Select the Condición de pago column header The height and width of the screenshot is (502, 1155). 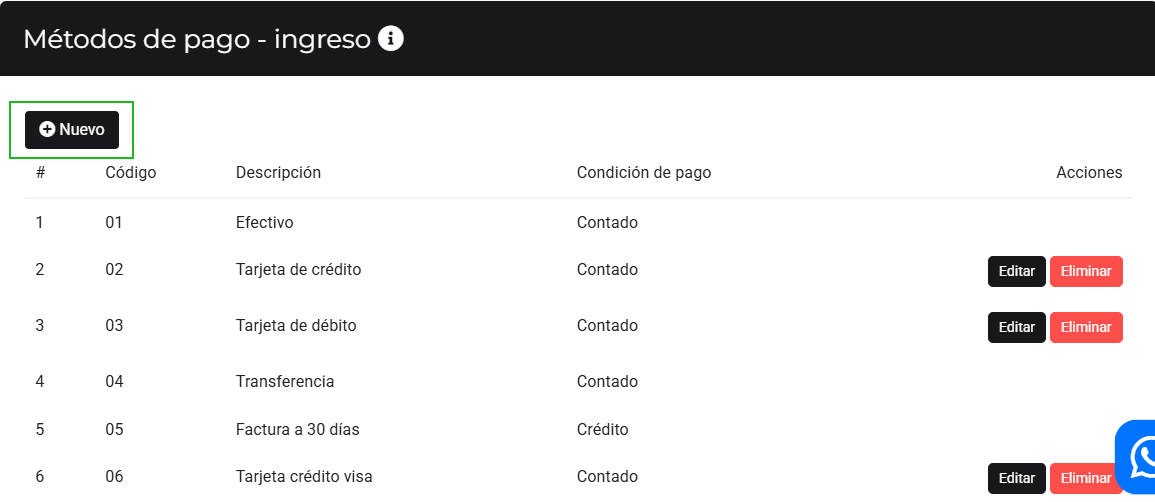point(644,172)
